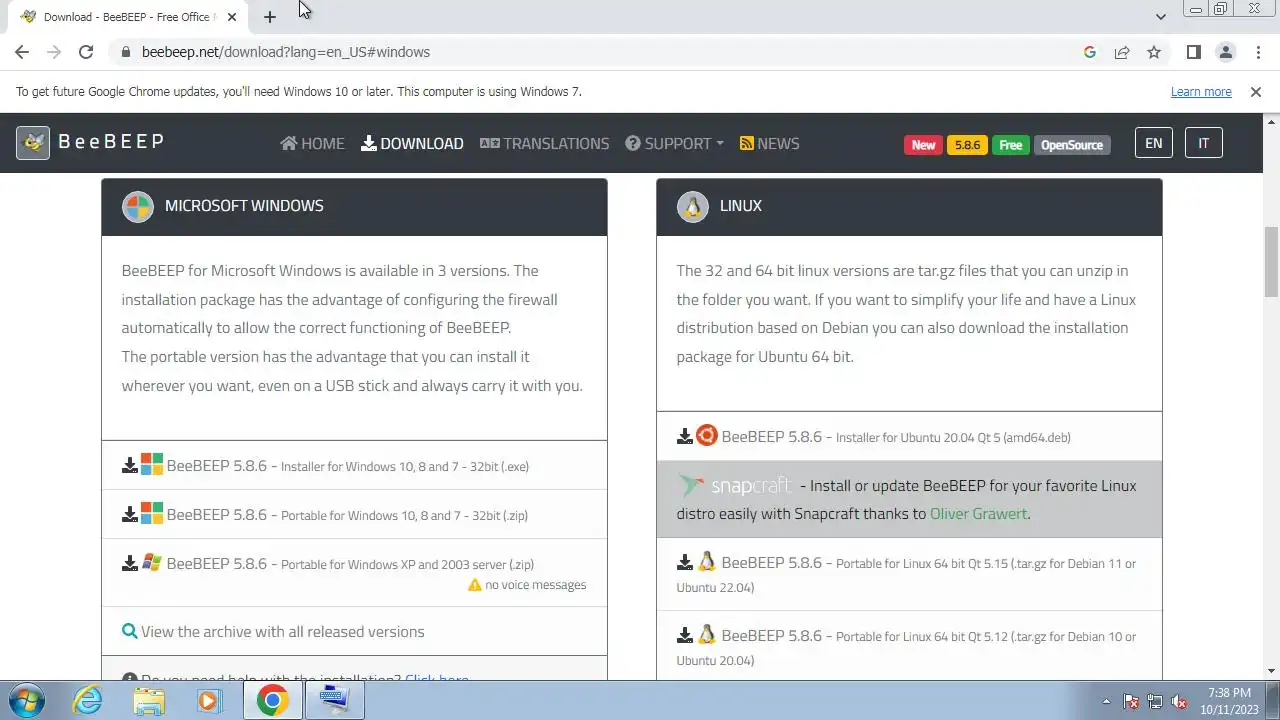Click the download icon for Portable 32bit zip
Screen dimensions: 1280x720
pyautogui.click(x=130, y=515)
